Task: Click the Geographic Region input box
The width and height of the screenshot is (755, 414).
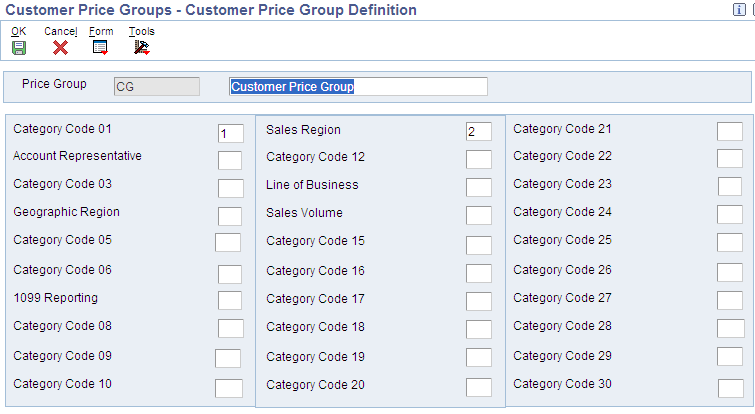Action: click(x=230, y=216)
